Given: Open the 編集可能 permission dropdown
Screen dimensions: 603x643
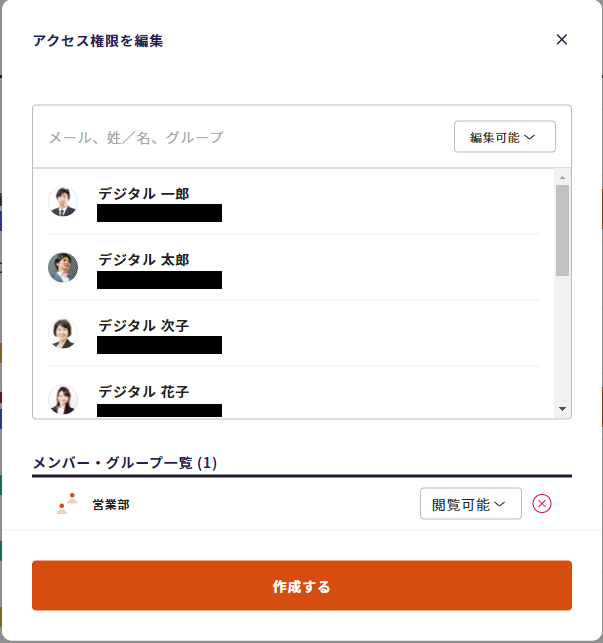Looking at the screenshot, I should point(504,137).
